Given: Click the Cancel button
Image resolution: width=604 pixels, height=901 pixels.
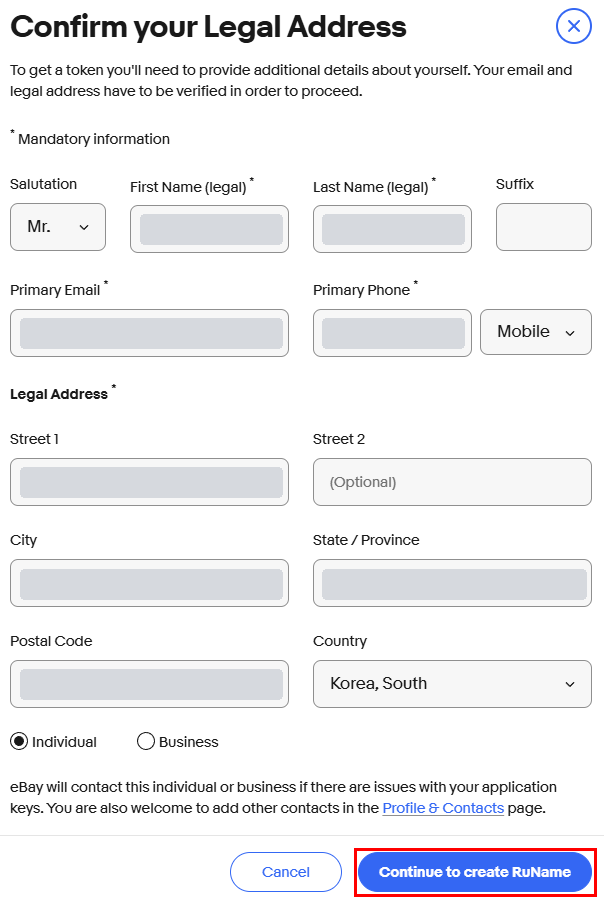Looking at the screenshot, I should pos(286,872).
